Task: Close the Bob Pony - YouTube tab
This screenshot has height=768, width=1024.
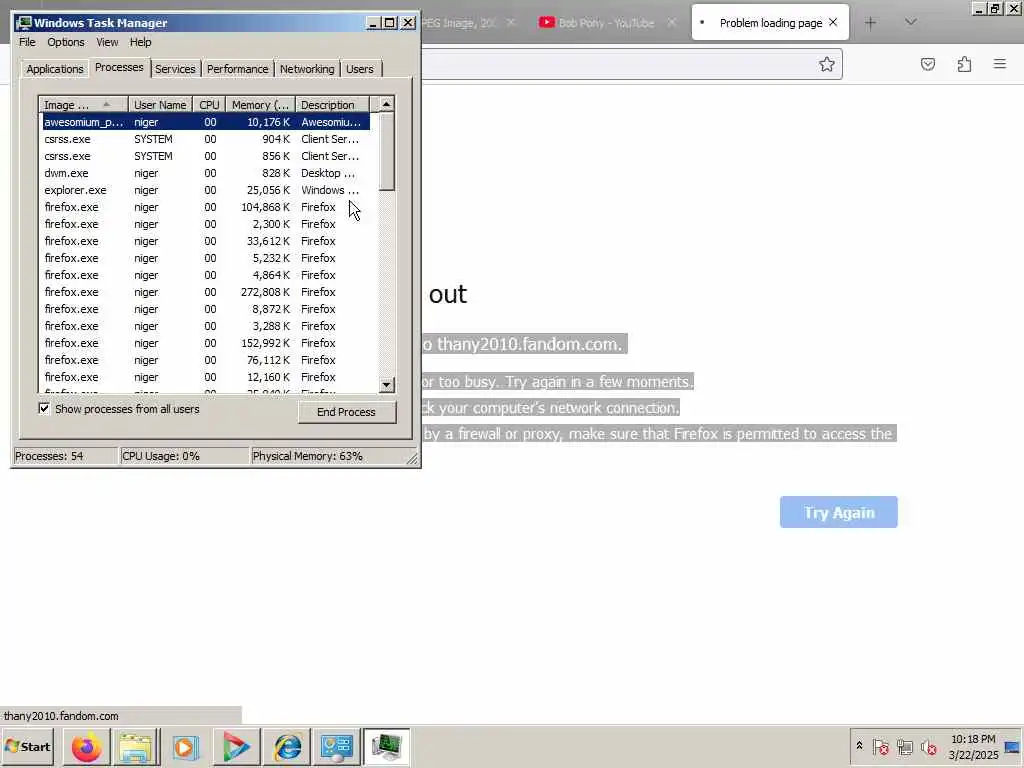Action: coord(672,22)
